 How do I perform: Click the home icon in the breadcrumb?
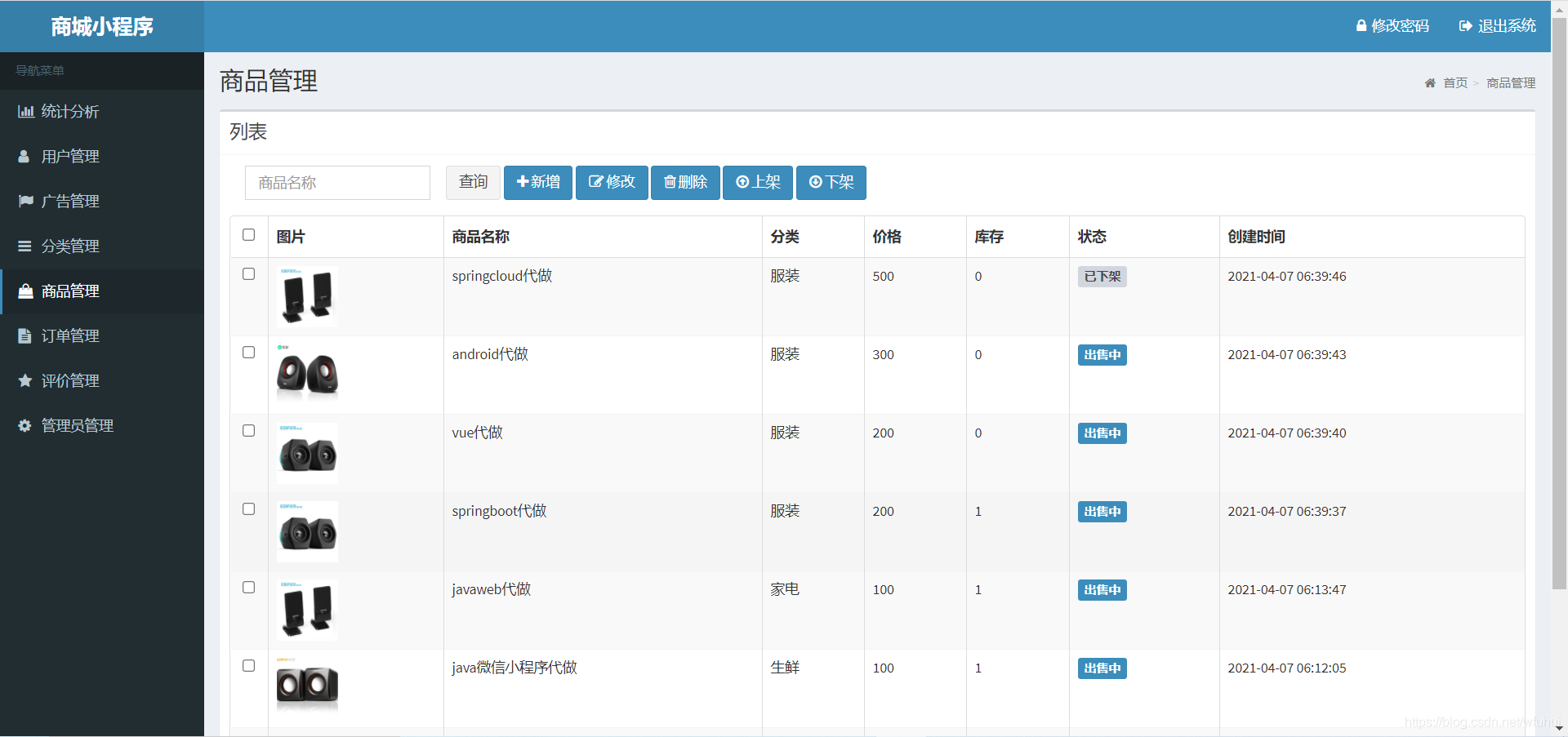pyautogui.click(x=1430, y=83)
